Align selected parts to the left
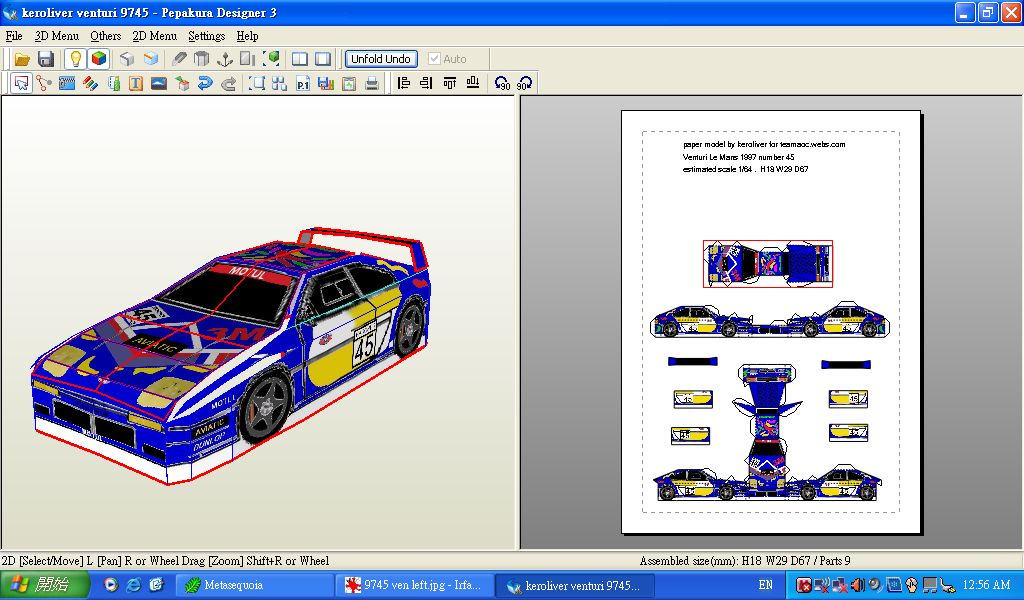Screen dimensions: 1024x600 point(404,84)
